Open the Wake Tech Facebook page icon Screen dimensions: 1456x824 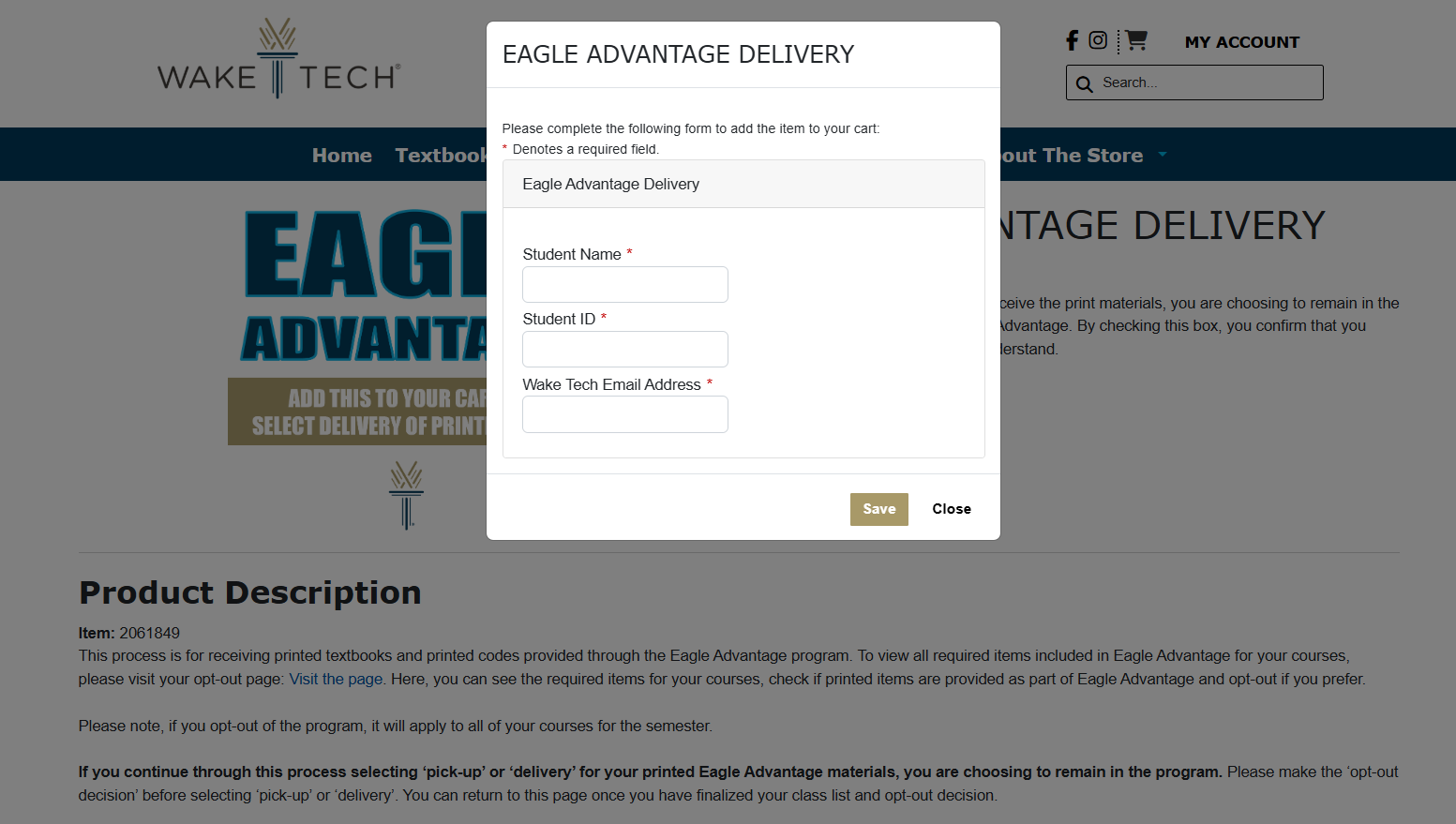1072,40
